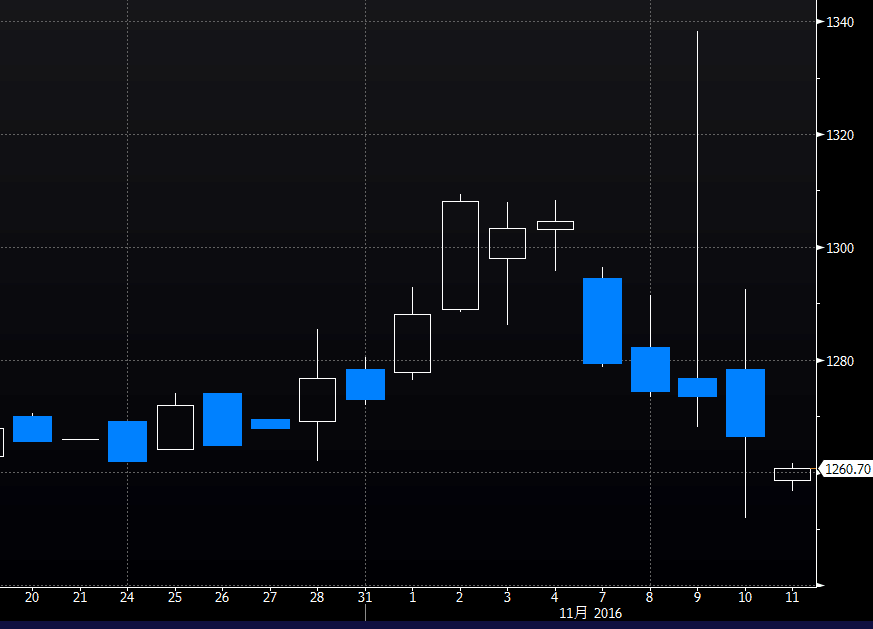873x629 pixels.
Task: Click the small hollow candlestick for November 4
Action: [x=555, y=225]
